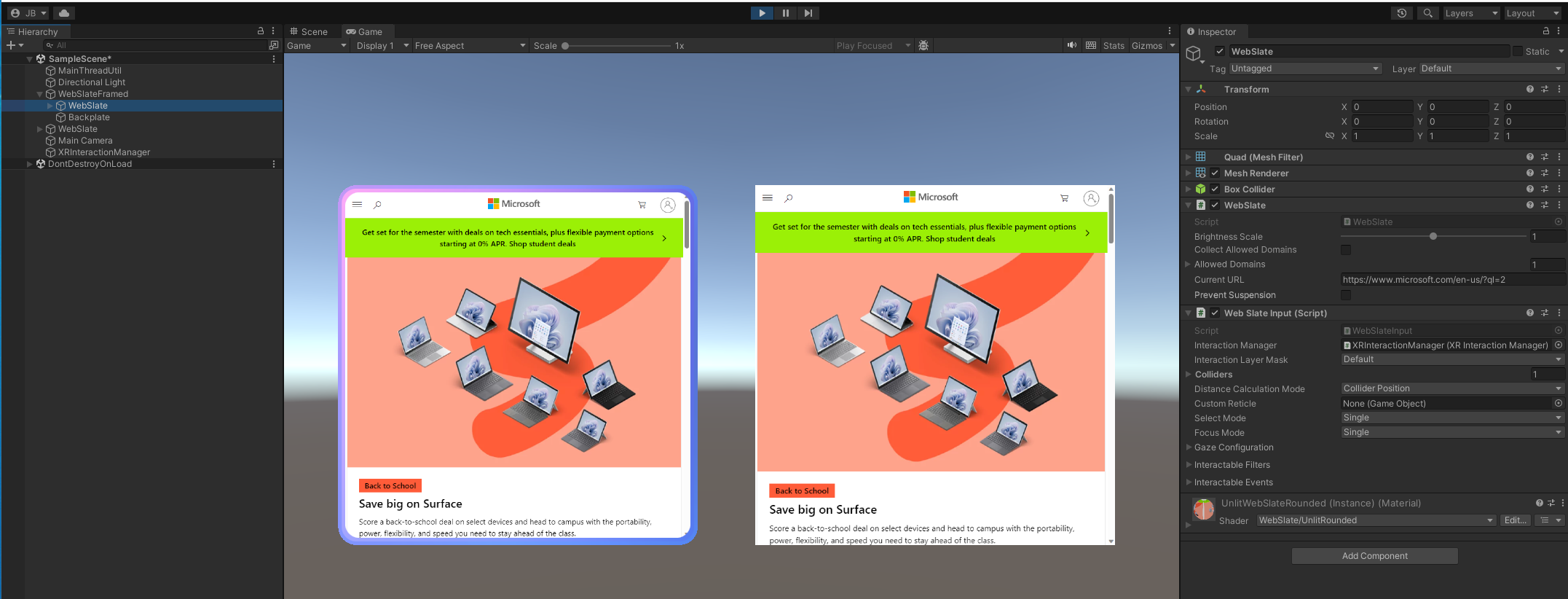The width and height of the screenshot is (1568, 599).
Task: Open the Display 1 dropdown
Action: [382, 45]
